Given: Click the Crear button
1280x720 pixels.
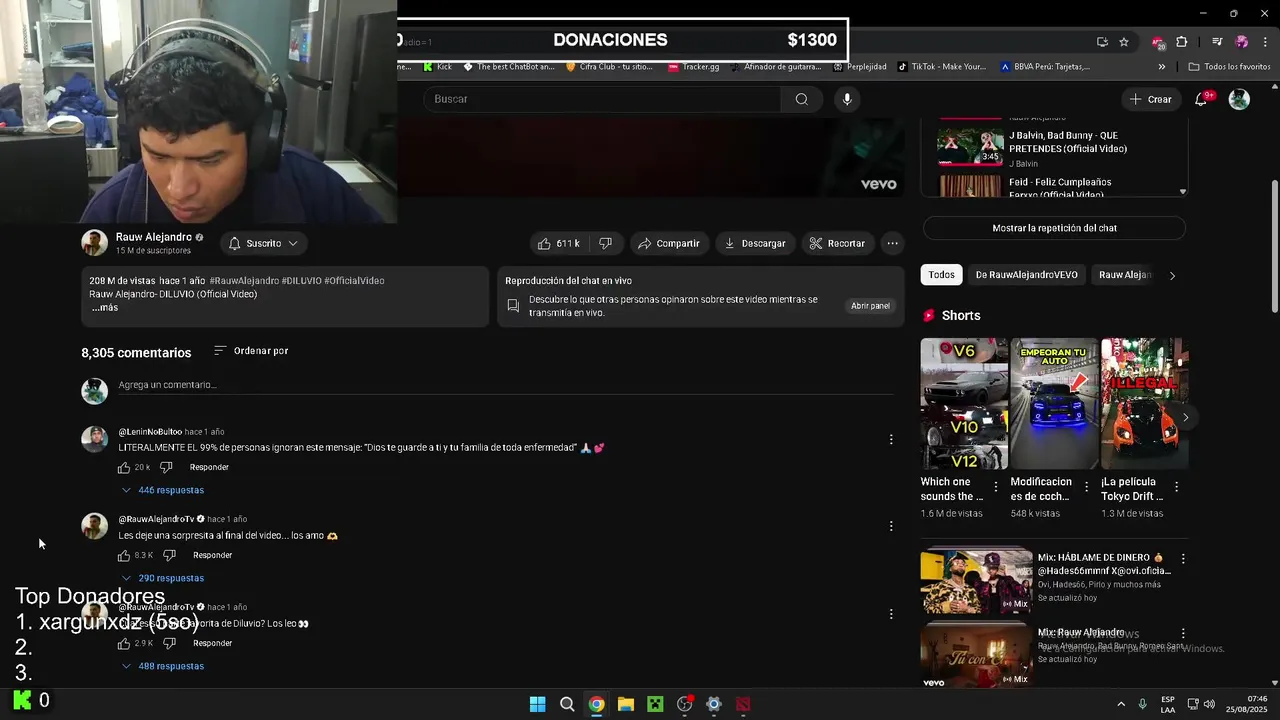Looking at the screenshot, I should click(x=1150, y=99).
